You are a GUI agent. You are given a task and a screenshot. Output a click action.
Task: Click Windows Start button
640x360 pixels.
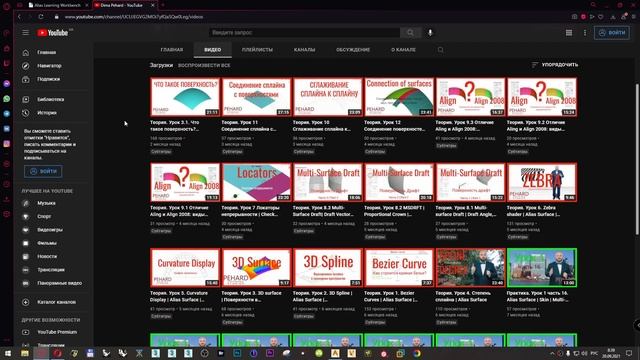click(x=8, y=353)
